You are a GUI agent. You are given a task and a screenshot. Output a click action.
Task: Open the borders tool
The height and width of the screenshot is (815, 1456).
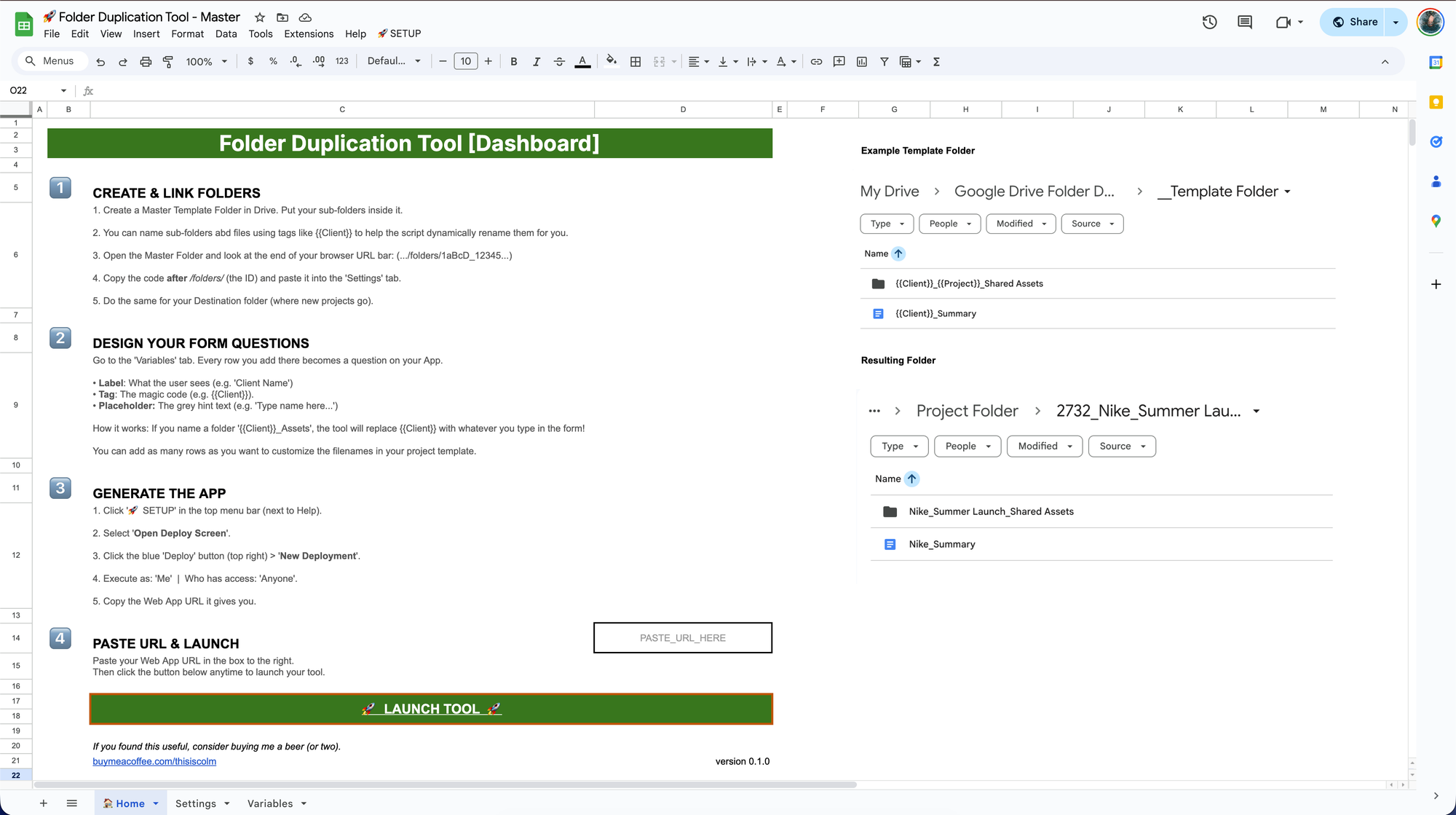(x=636, y=62)
